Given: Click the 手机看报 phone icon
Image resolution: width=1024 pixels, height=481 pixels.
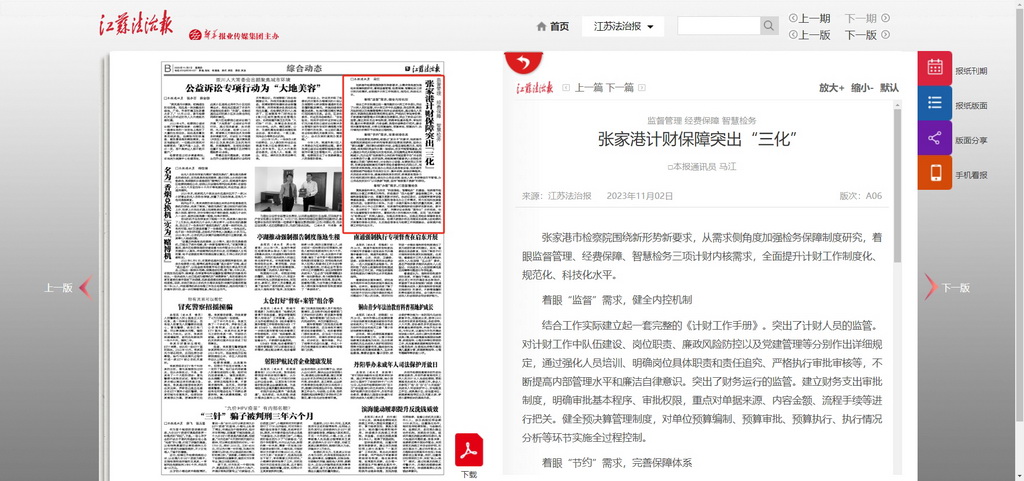Looking at the screenshot, I should (935, 173).
